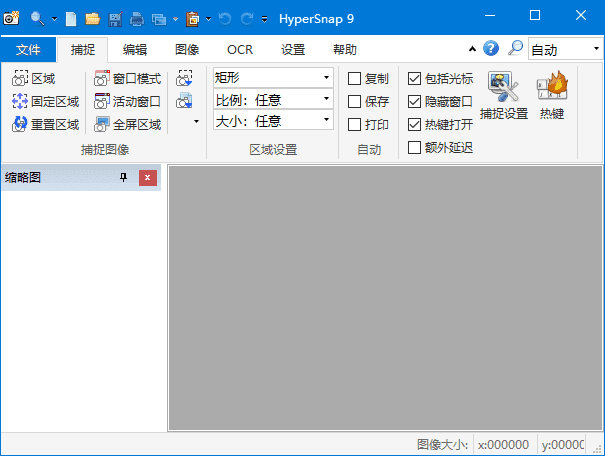This screenshot has height=456, width=605.
Task: Open the 编辑 edit tab
Action: pos(135,50)
